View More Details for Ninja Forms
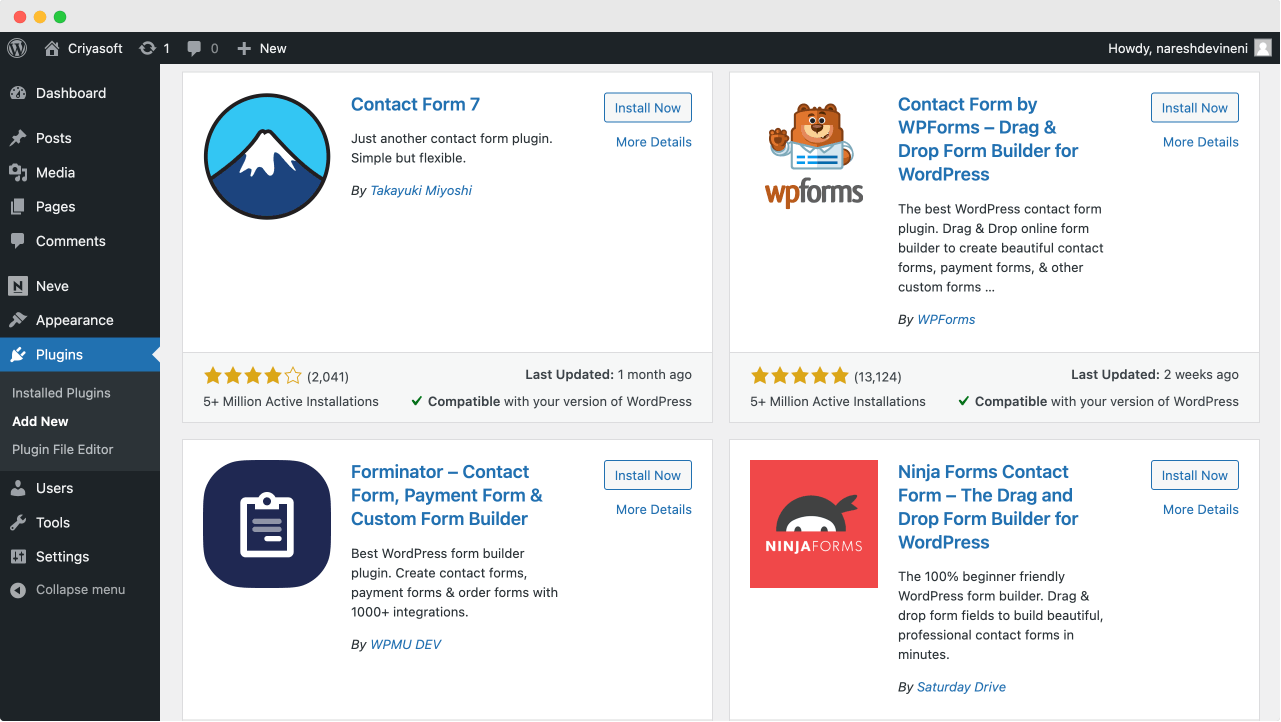The height and width of the screenshot is (722, 1281). click(x=1201, y=509)
